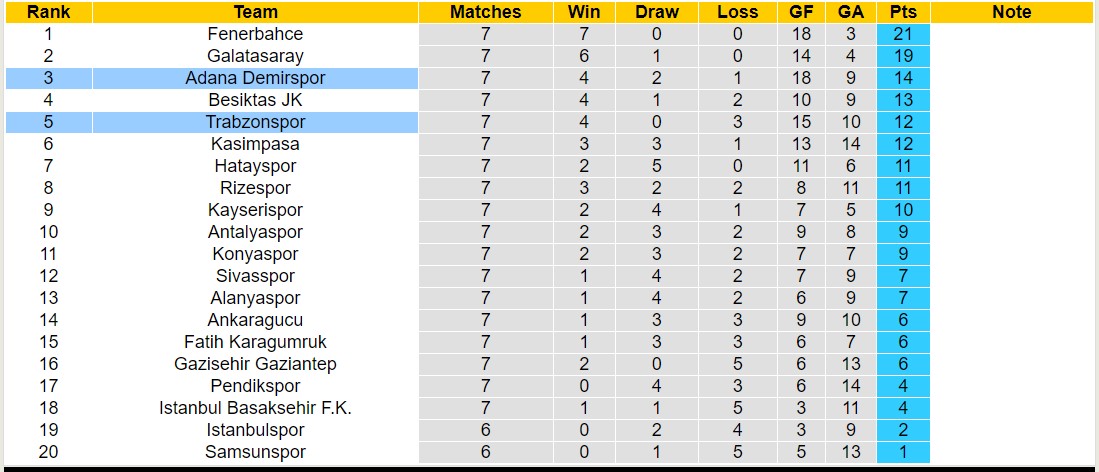Open Istanbul Basaksehir F.K. team link
Screen dimensions: 1099x472
[255, 408]
